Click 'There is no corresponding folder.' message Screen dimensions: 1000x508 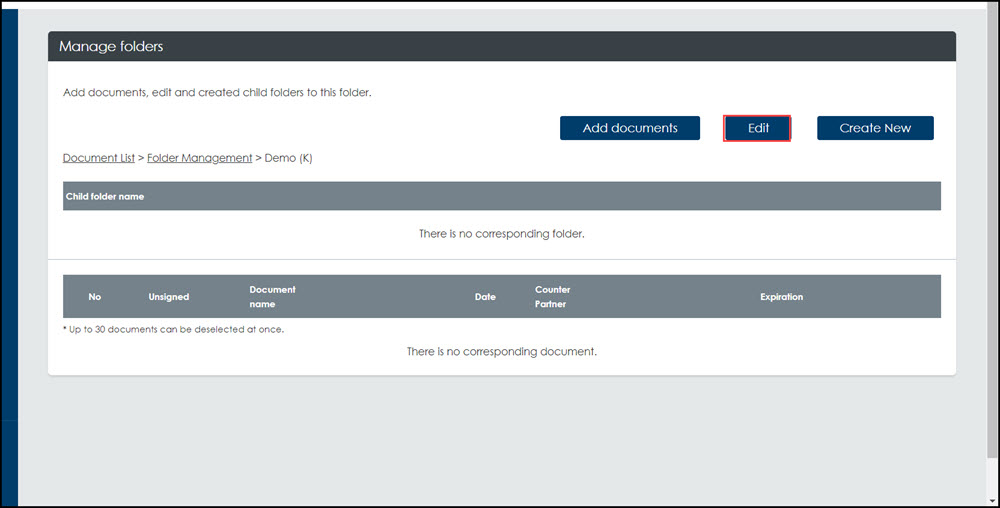tap(501, 234)
